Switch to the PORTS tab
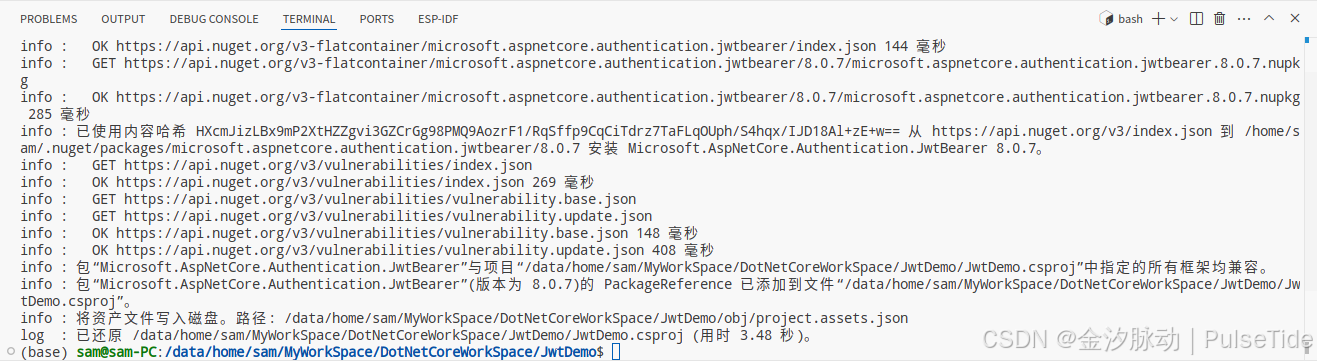1317x361 pixels. [376, 19]
